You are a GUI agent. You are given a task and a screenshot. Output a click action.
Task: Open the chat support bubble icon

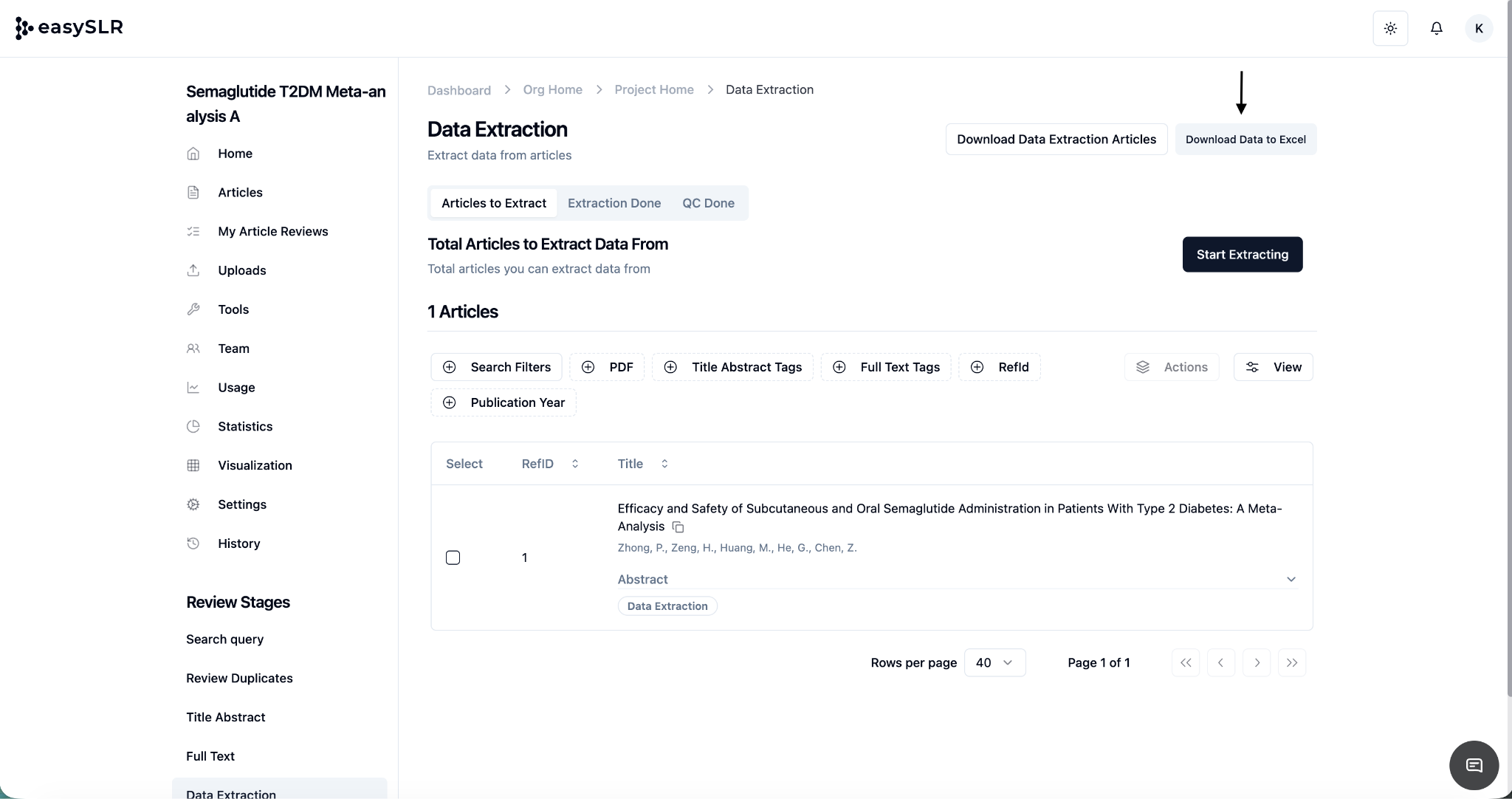tap(1474, 765)
